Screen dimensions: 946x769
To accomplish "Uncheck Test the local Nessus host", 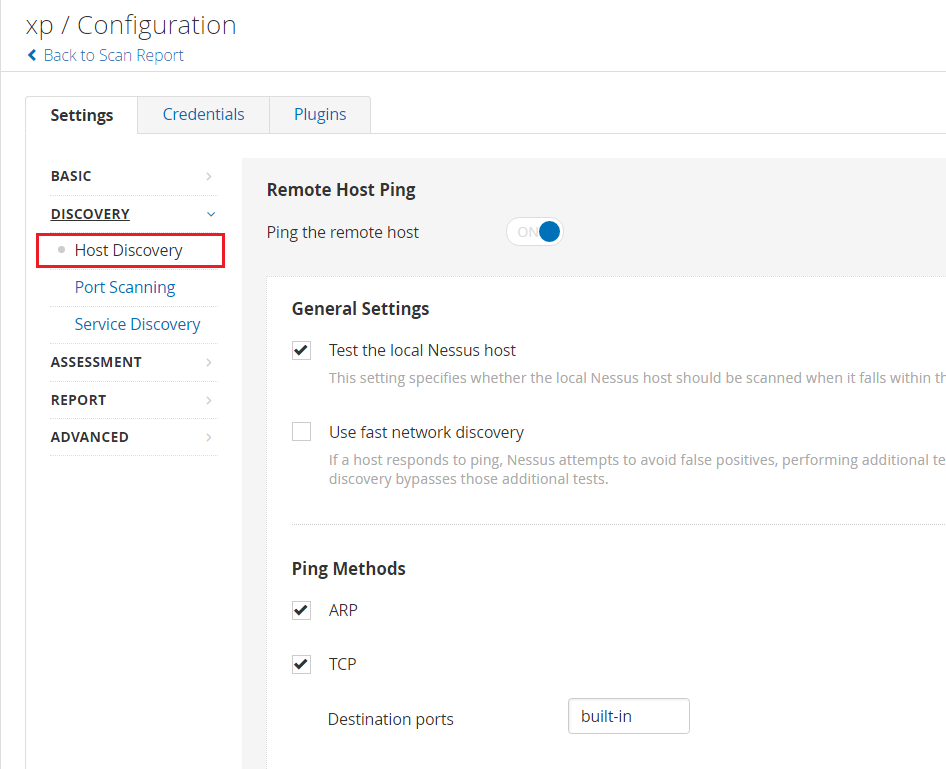I will tap(301, 350).
